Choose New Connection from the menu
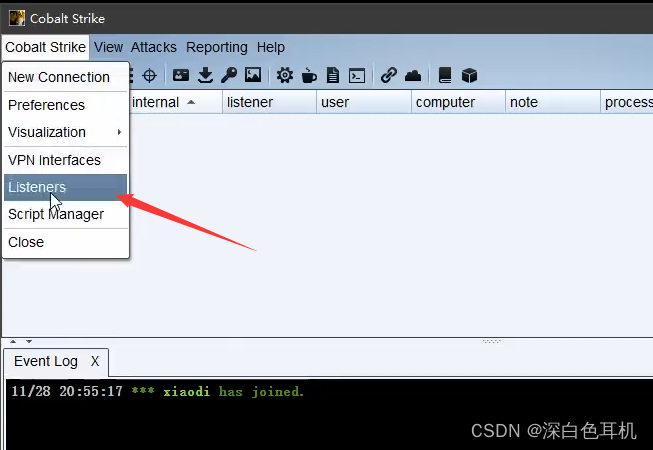This screenshot has height=450, width=653. pyautogui.click(x=65, y=77)
